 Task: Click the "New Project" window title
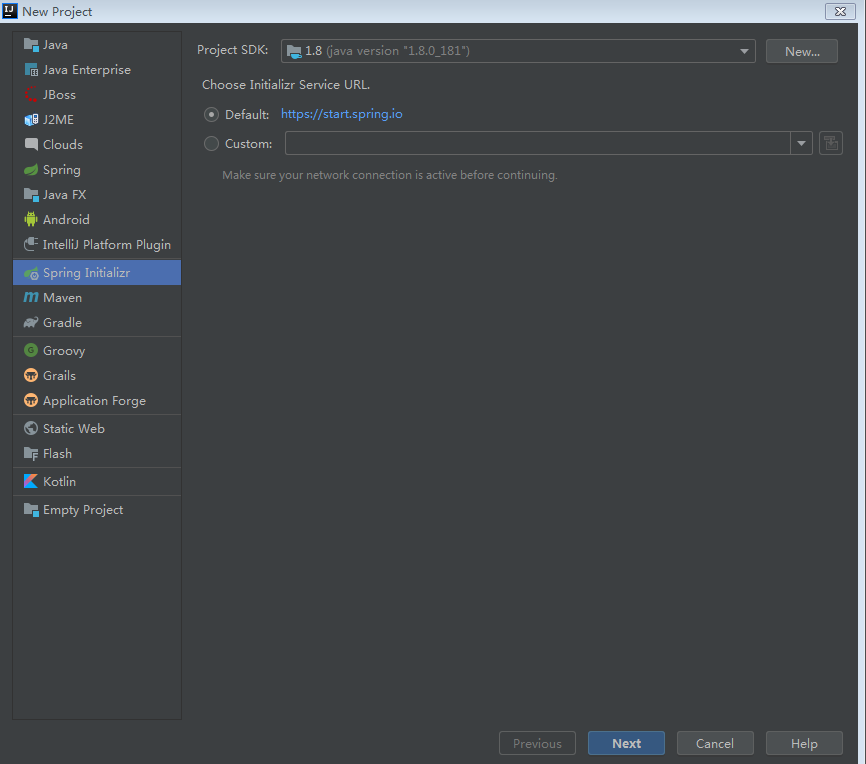(x=57, y=12)
